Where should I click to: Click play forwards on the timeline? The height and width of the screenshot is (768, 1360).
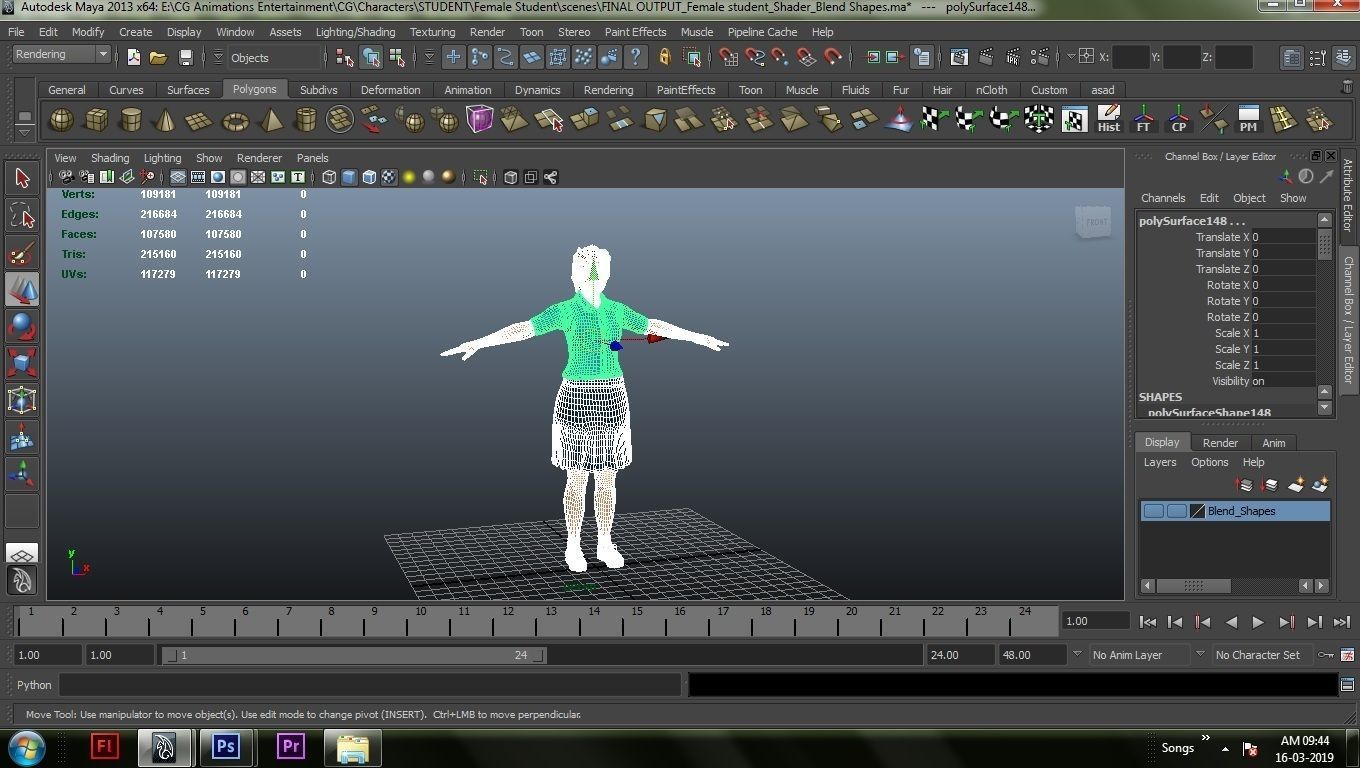pyautogui.click(x=1258, y=622)
